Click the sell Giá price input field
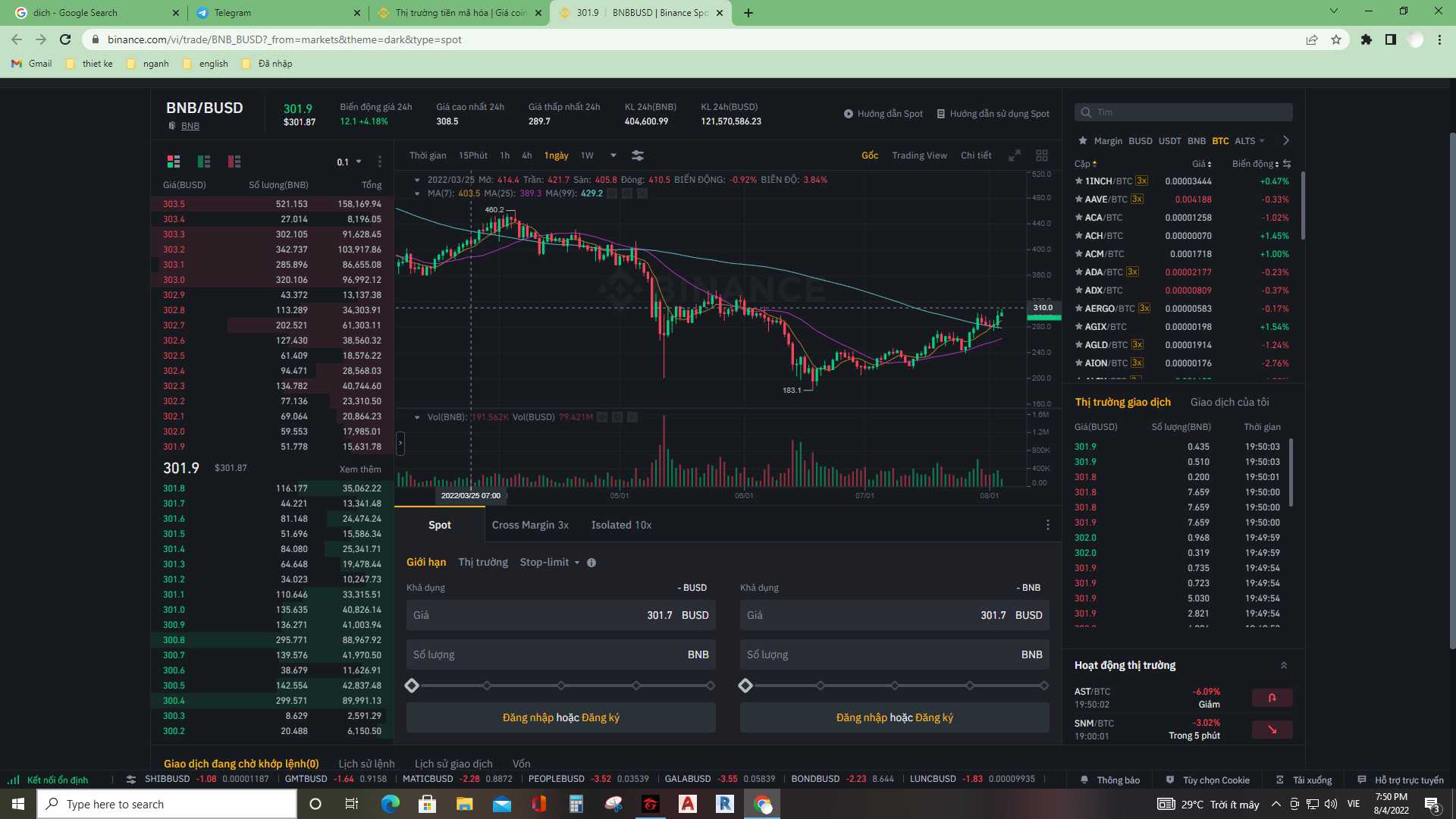1456x819 pixels. pos(895,615)
